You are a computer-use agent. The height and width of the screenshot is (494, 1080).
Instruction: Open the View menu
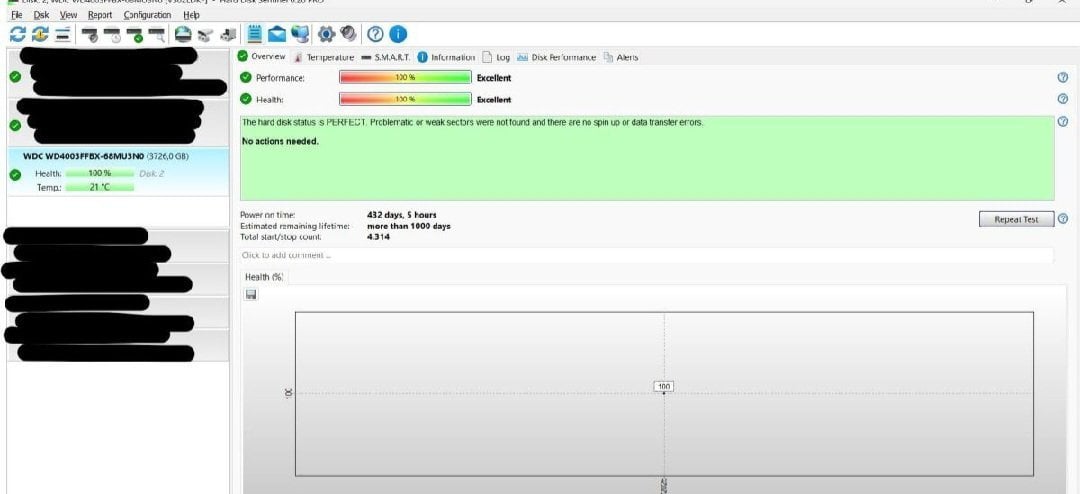[68, 14]
